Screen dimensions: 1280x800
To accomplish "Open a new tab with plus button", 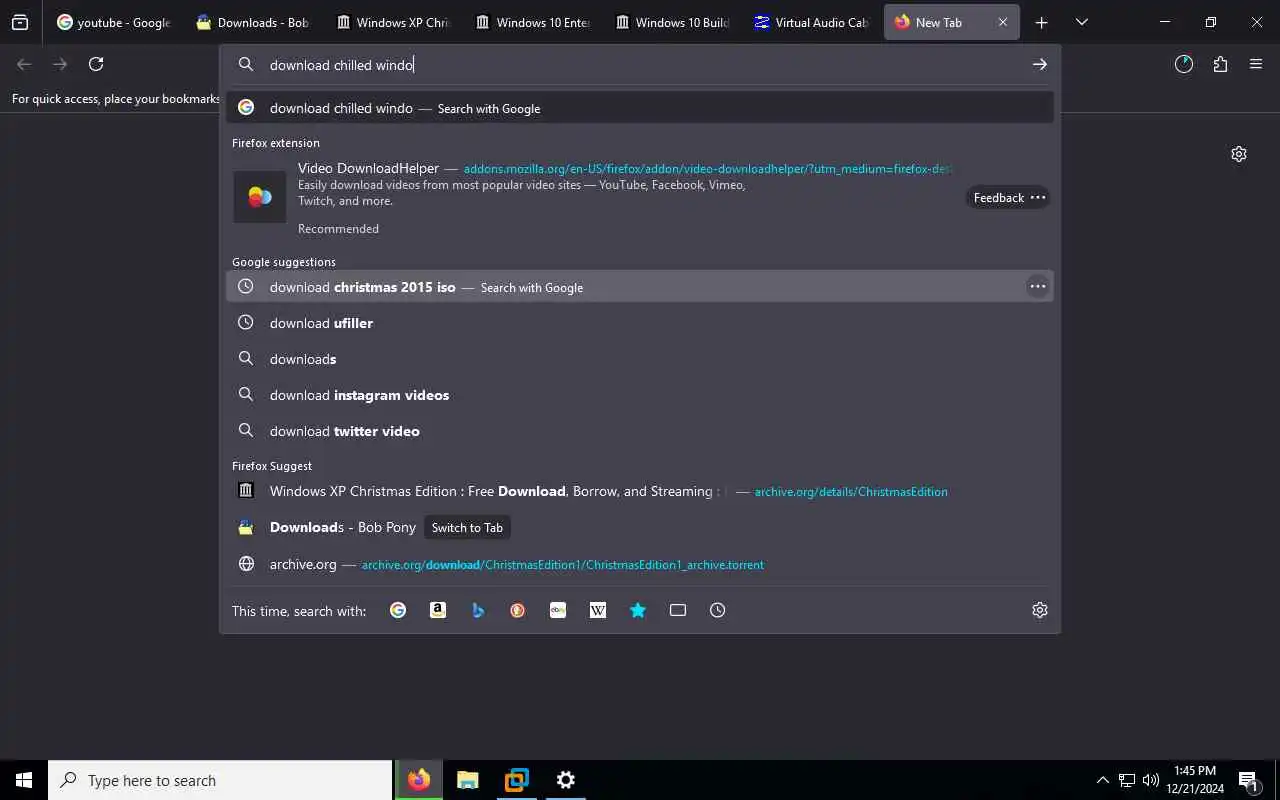I will [x=1041, y=22].
